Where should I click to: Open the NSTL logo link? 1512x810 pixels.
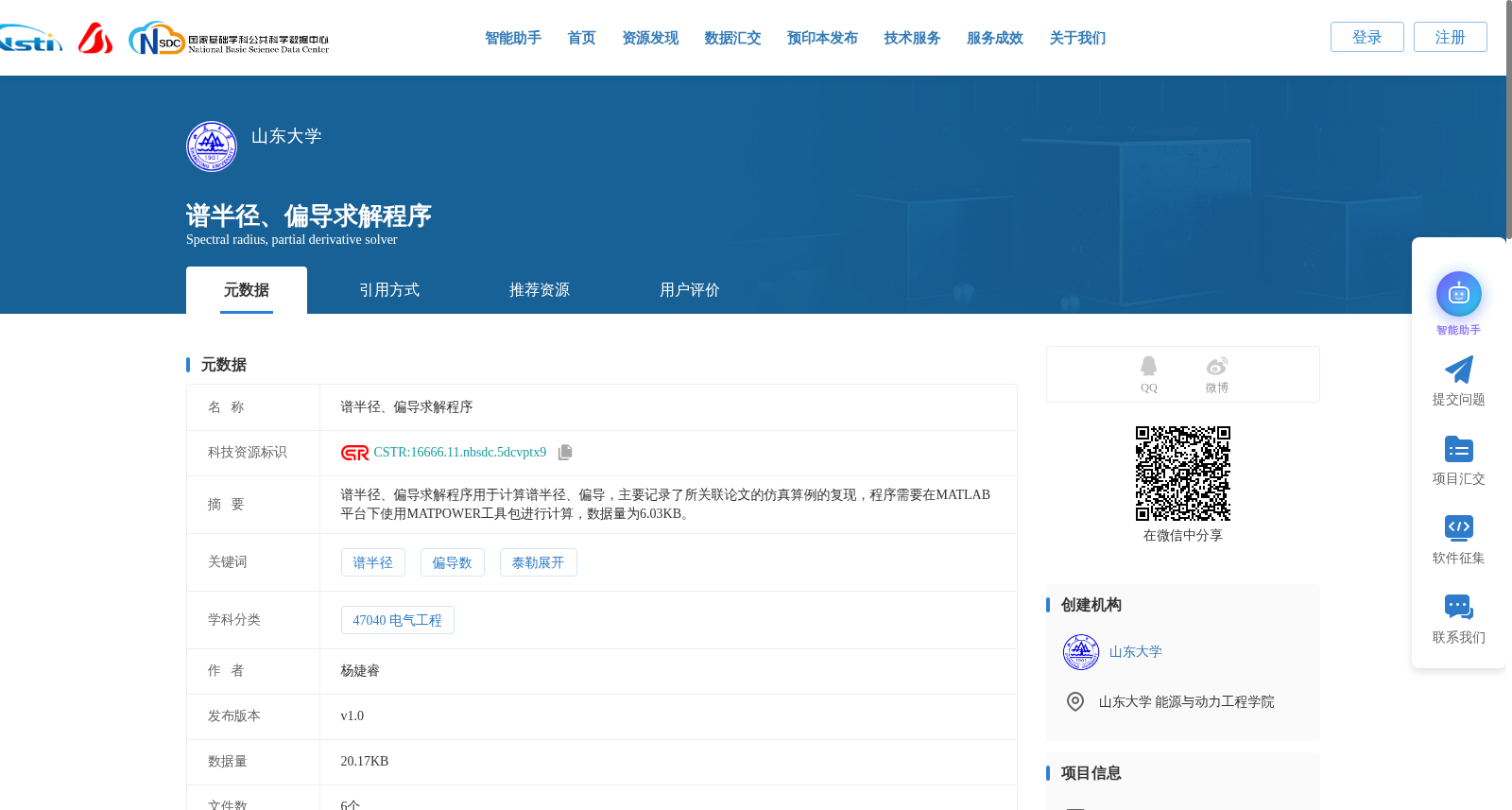[30, 39]
